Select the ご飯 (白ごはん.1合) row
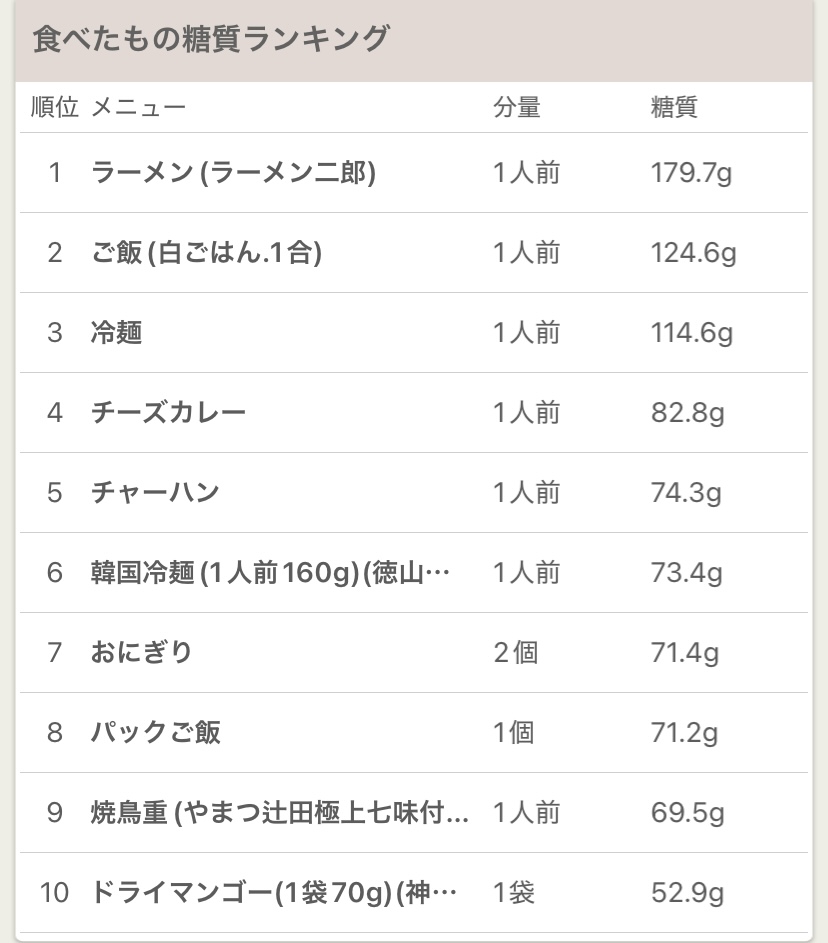The image size is (828, 943). coord(206,253)
